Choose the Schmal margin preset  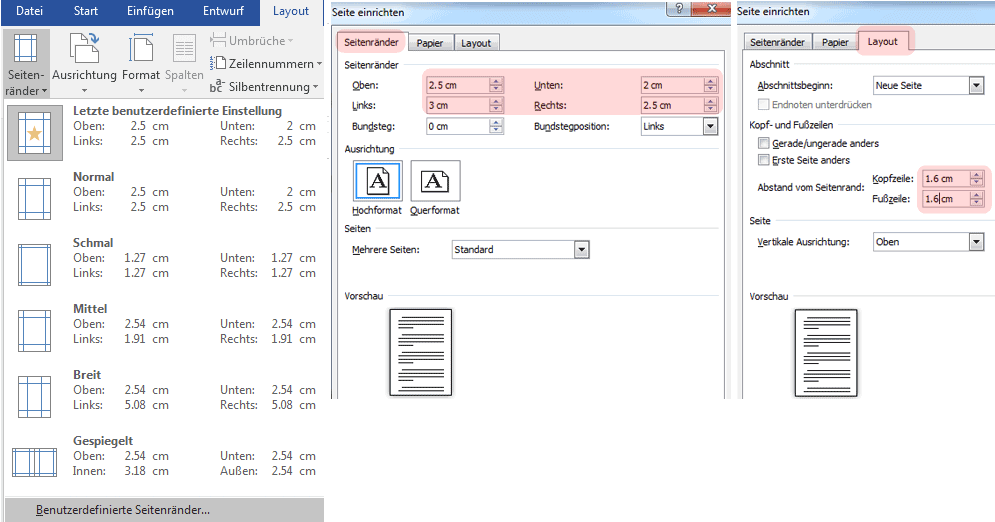165,257
